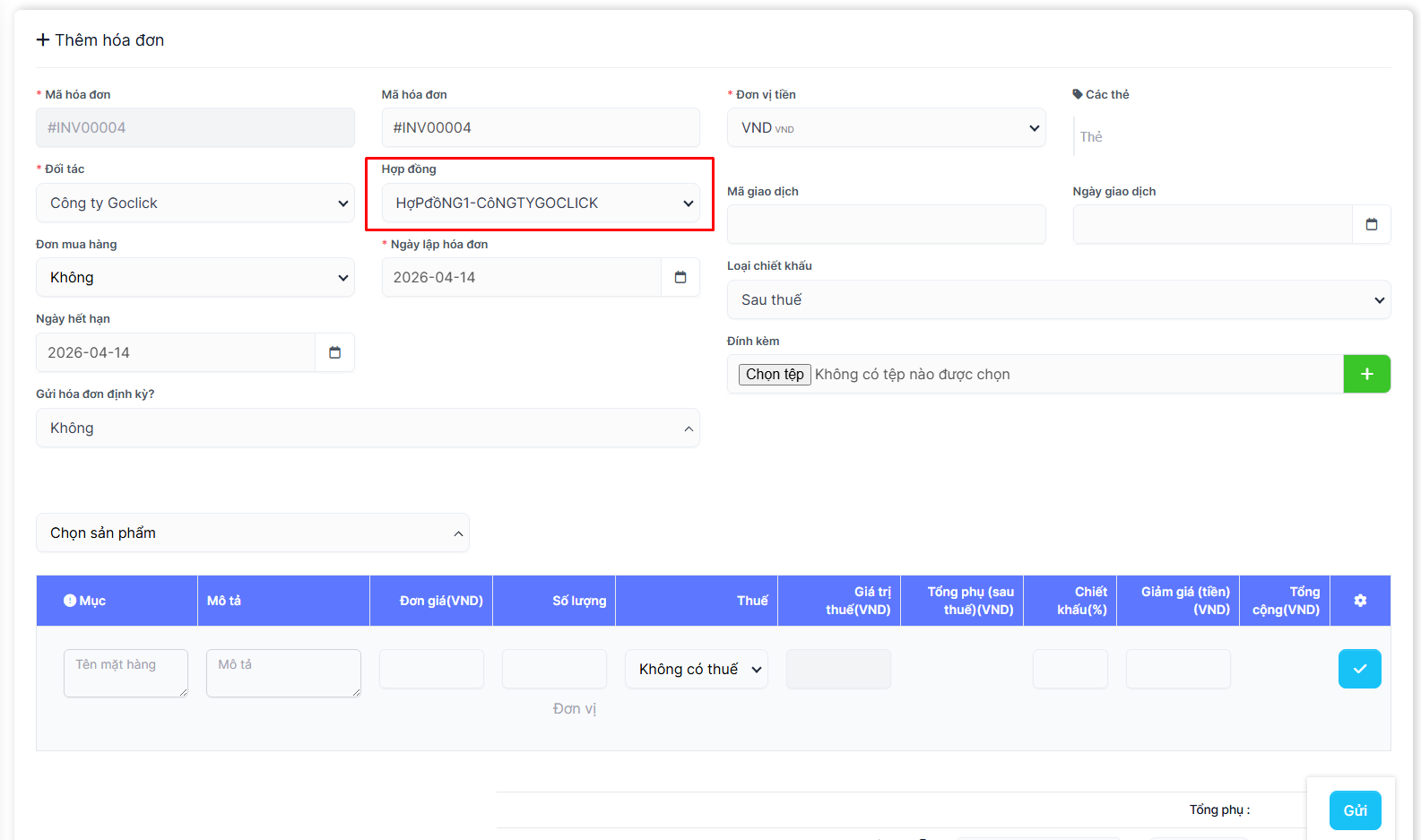1421x840 pixels.
Task: Open the Đơn vị tiền currency dropdown
Action: tap(886, 128)
